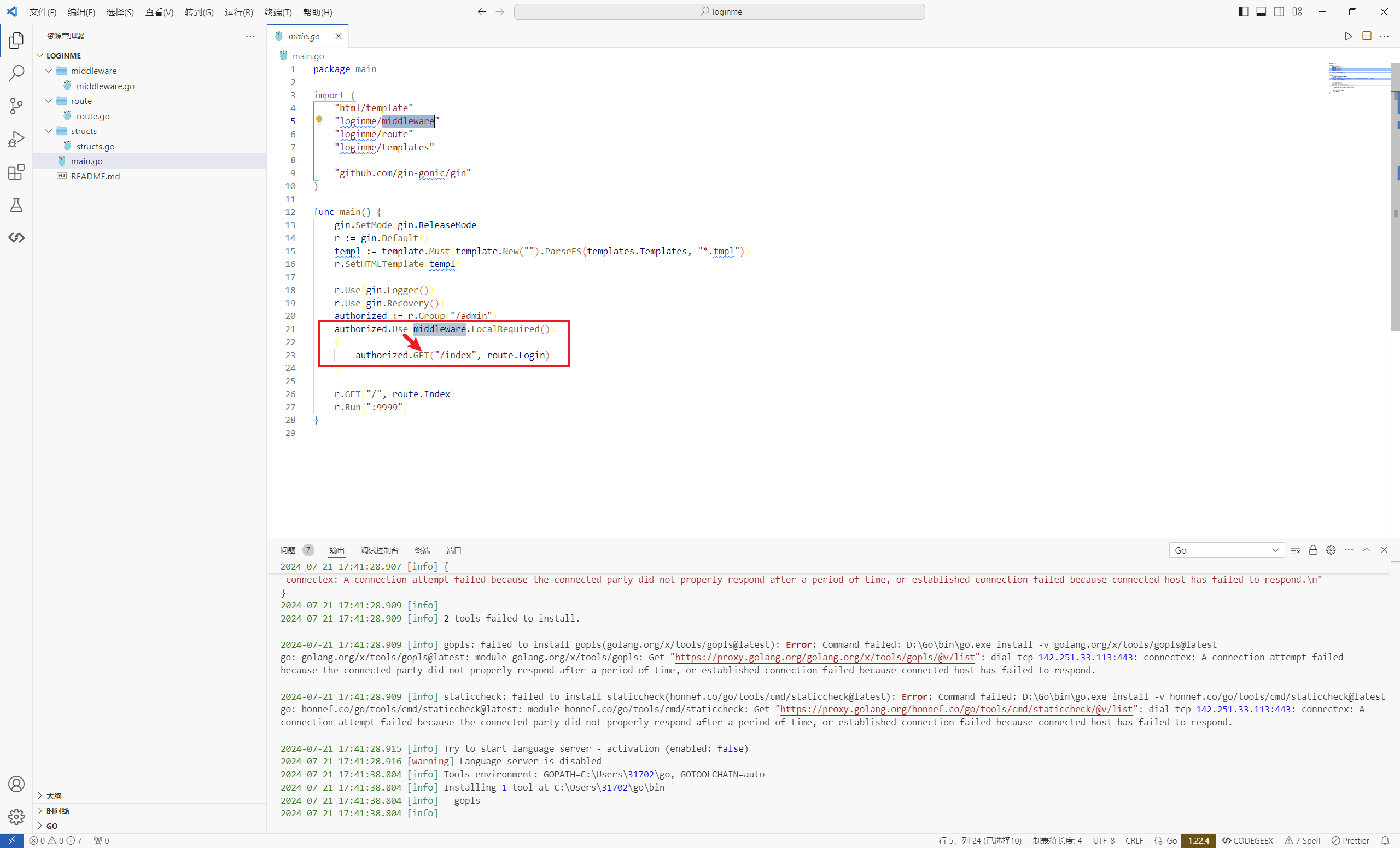The image size is (1400, 848).
Task: Expand the GO section in explorer
Action: click(x=150, y=826)
